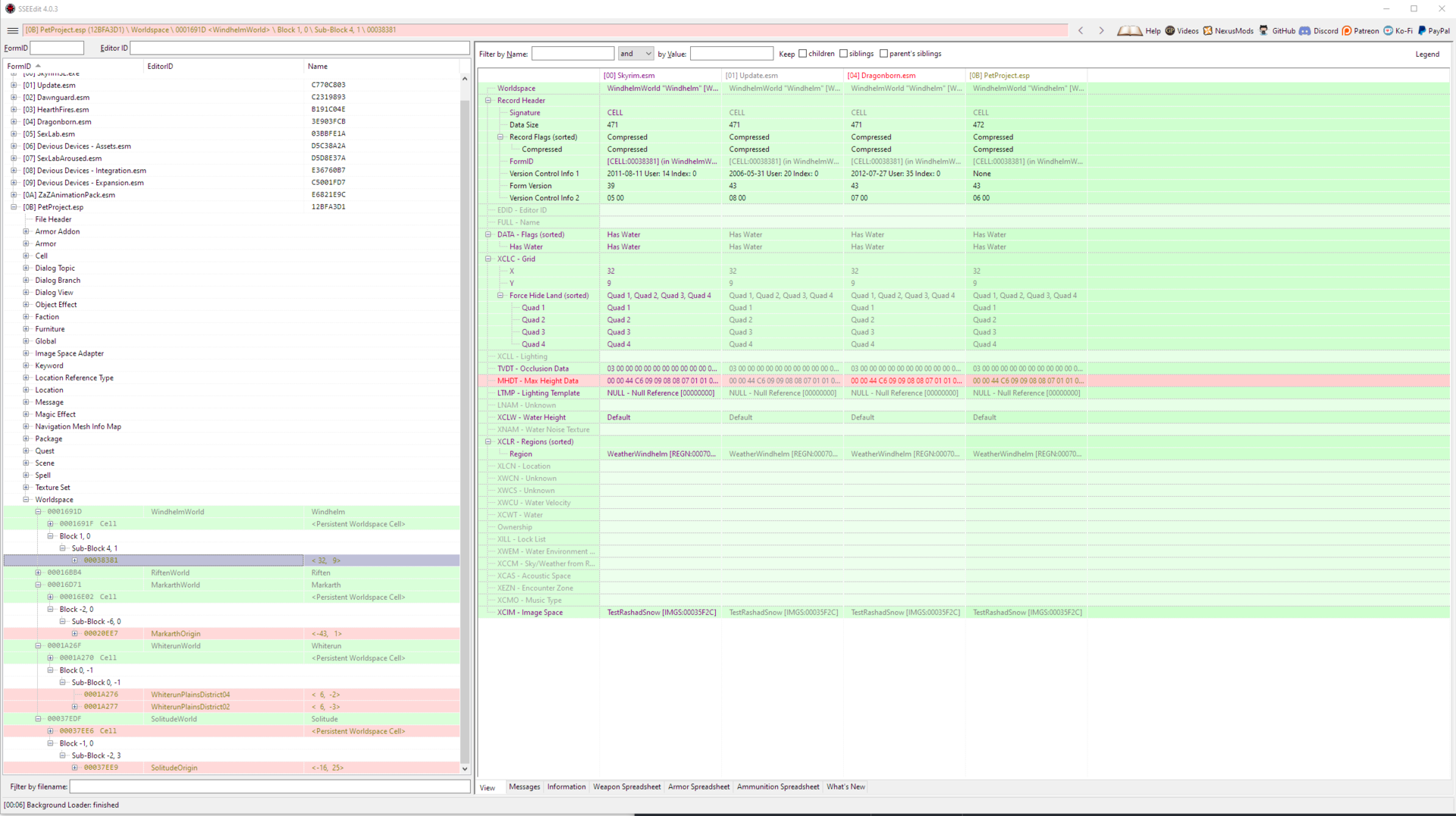The width and height of the screenshot is (1456, 816).
Task: Select MarkarthOrigin cell 00020EE7
Action: click(231, 633)
